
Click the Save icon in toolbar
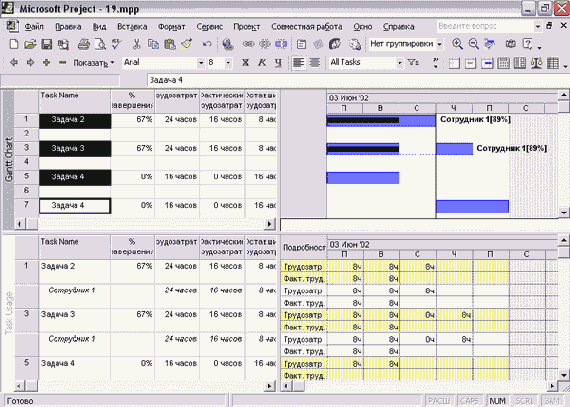tap(47, 44)
